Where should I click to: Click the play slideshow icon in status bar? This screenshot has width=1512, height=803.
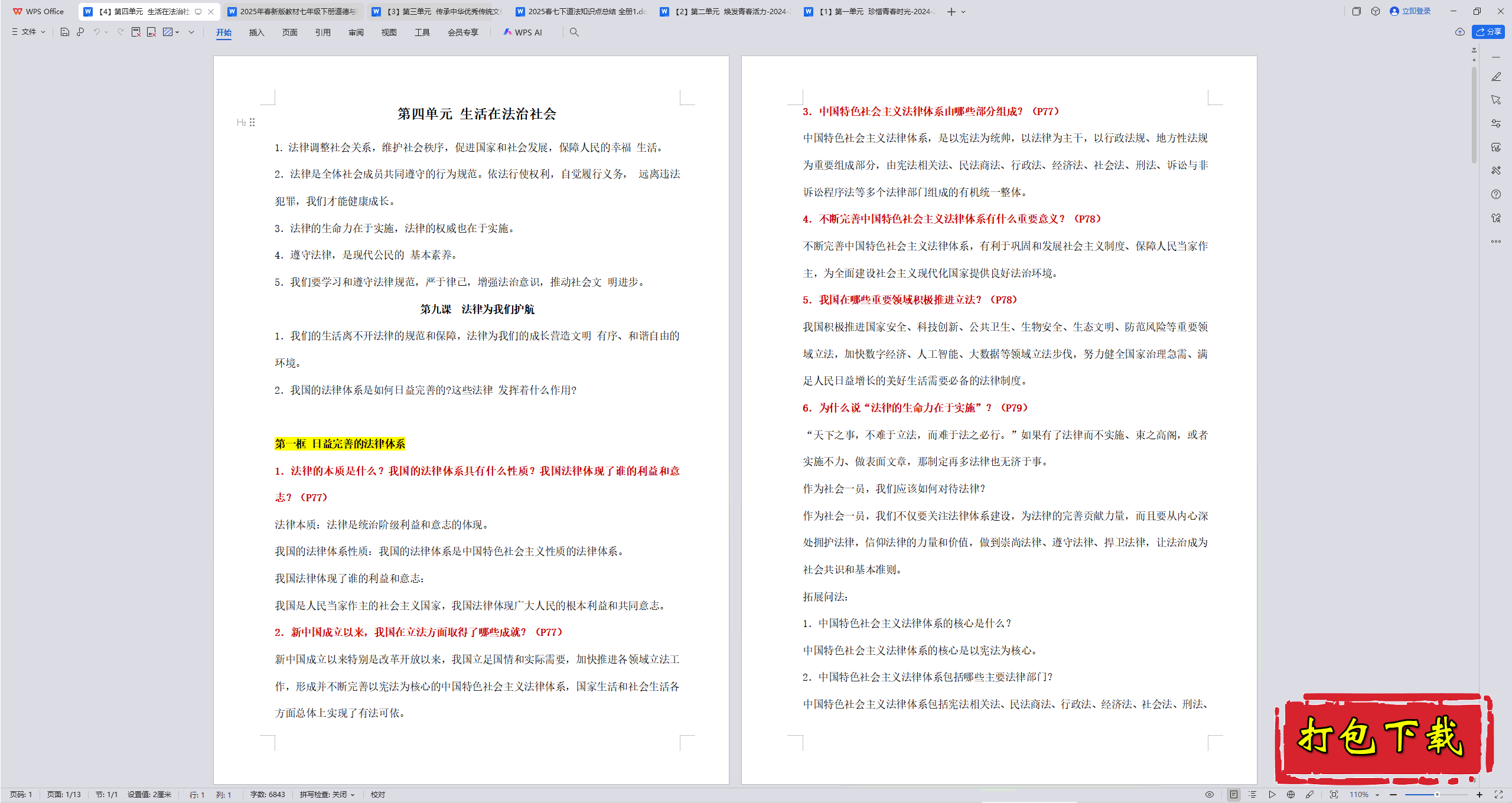(x=1272, y=795)
